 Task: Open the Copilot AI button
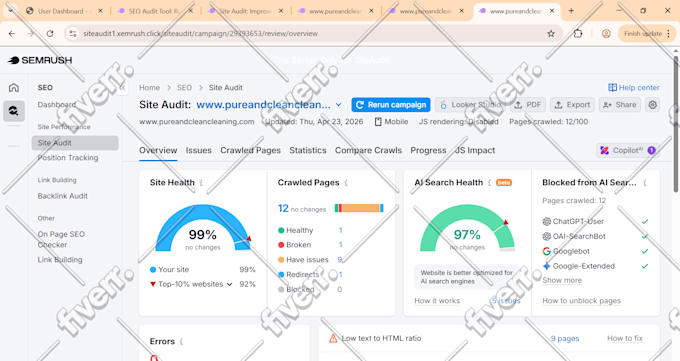pos(628,151)
